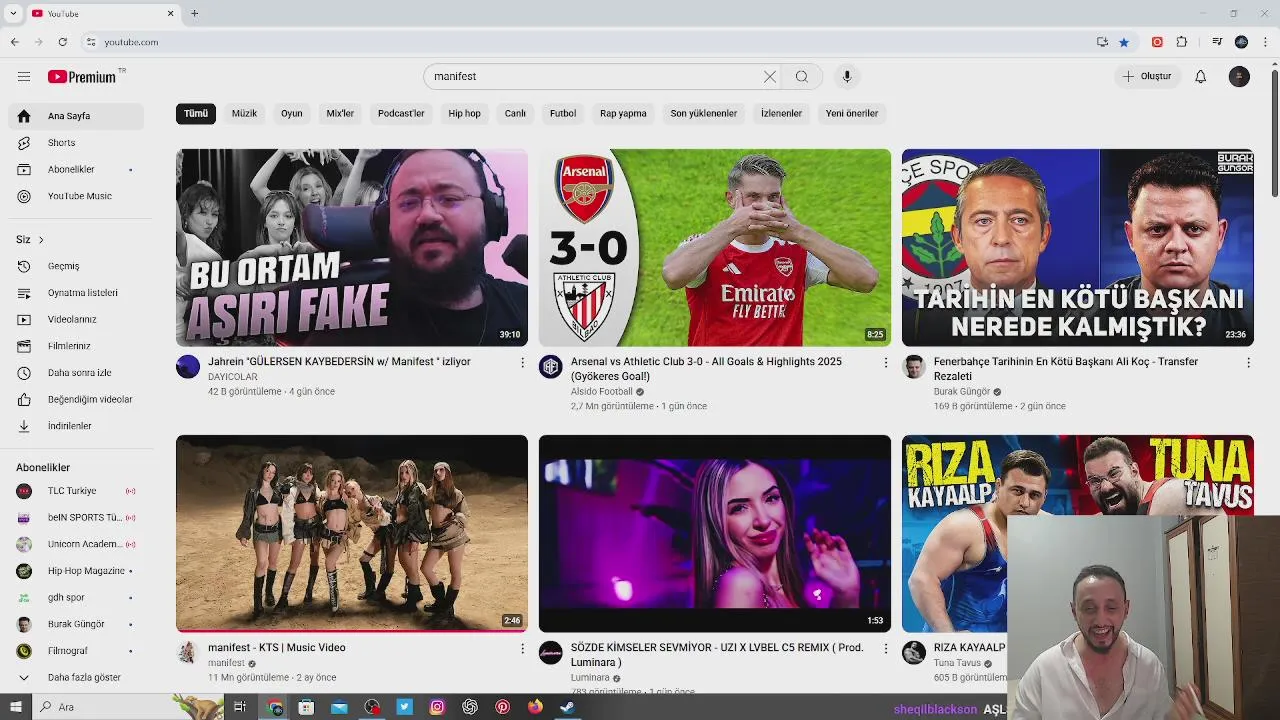1280x720 pixels.
Task: Click the magnifier search button
Action: pyautogui.click(x=802, y=77)
